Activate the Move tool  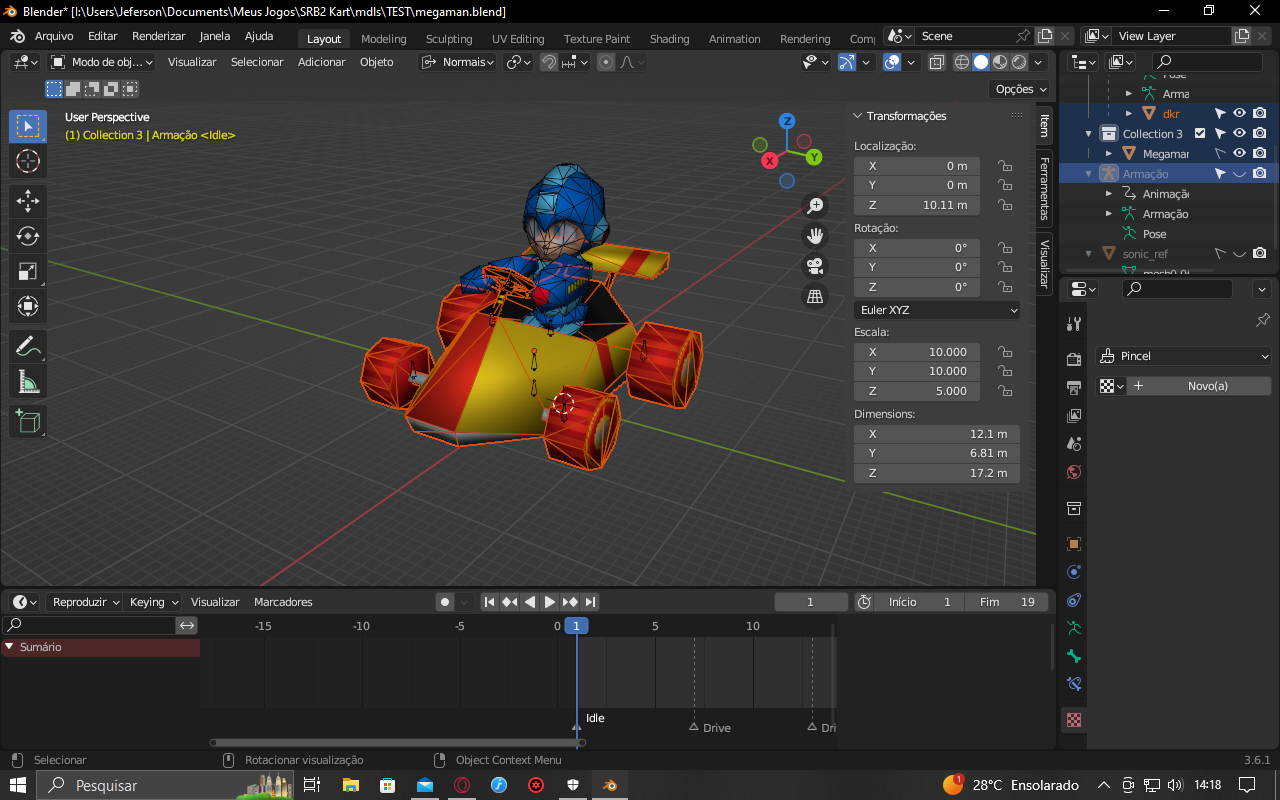[28, 201]
